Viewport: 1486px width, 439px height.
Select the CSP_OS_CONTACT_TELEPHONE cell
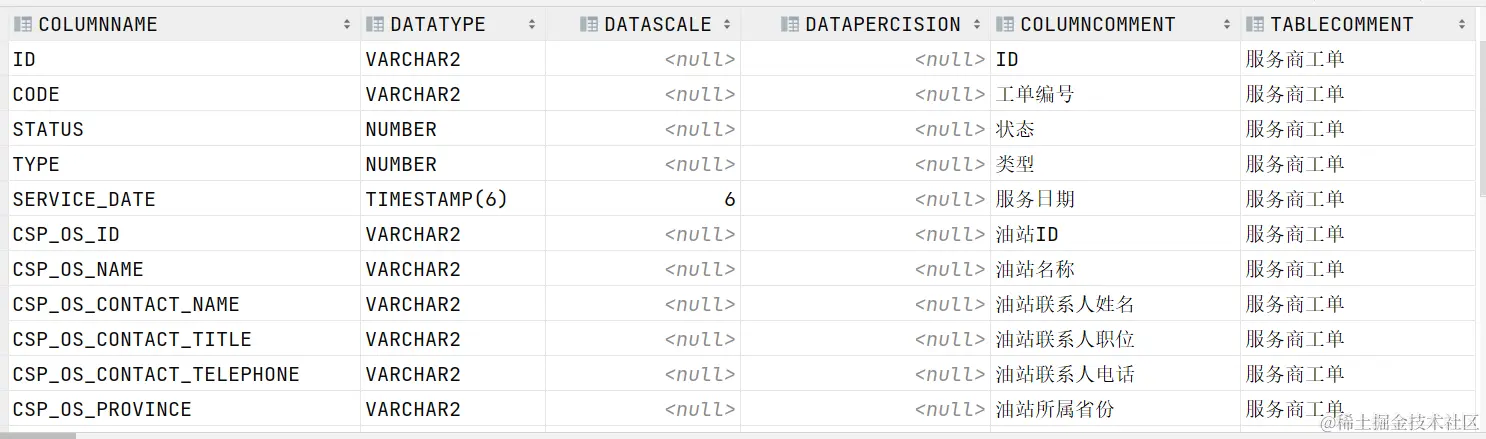tap(184, 374)
